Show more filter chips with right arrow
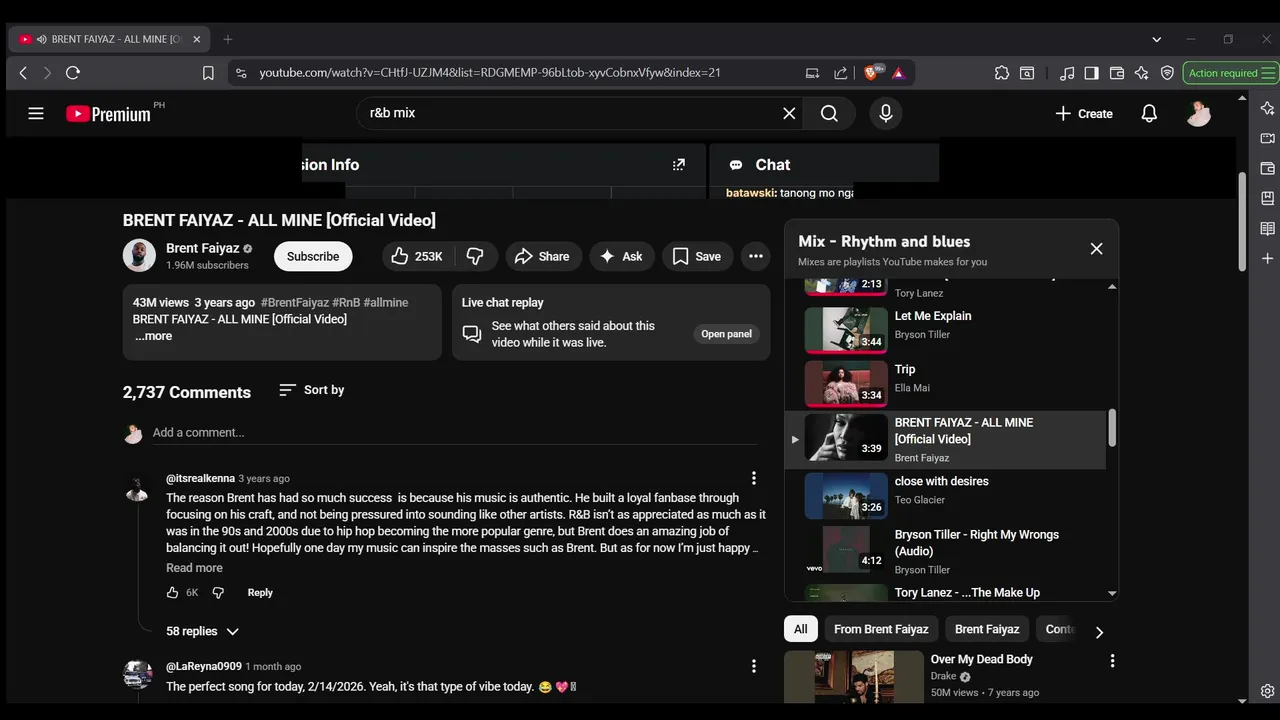 (1099, 632)
